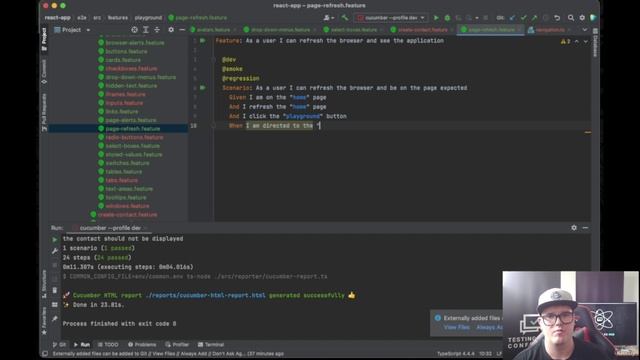Toggle the Database side tool window
Viewport: 640px width, 360px height.
tap(595, 42)
